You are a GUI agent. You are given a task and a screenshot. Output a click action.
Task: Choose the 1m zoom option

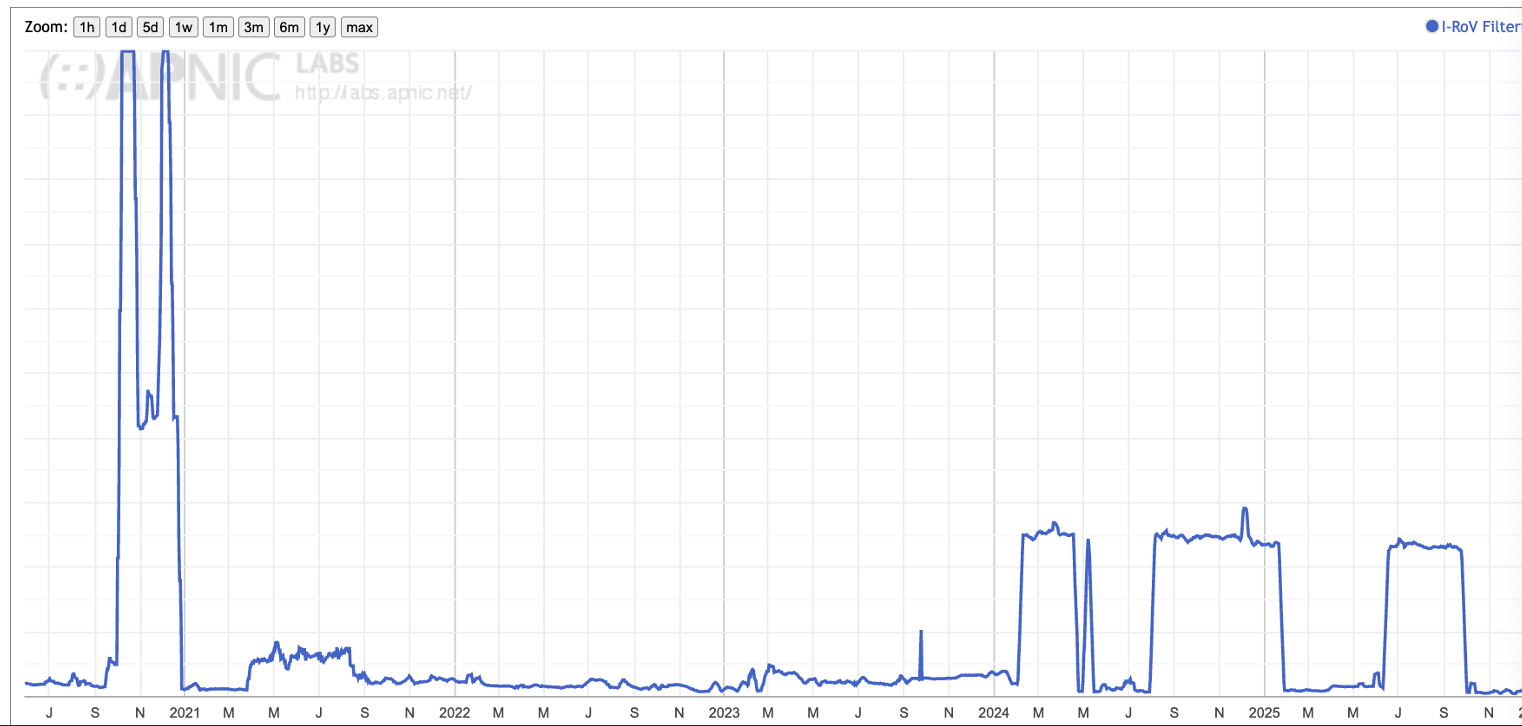(x=218, y=27)
